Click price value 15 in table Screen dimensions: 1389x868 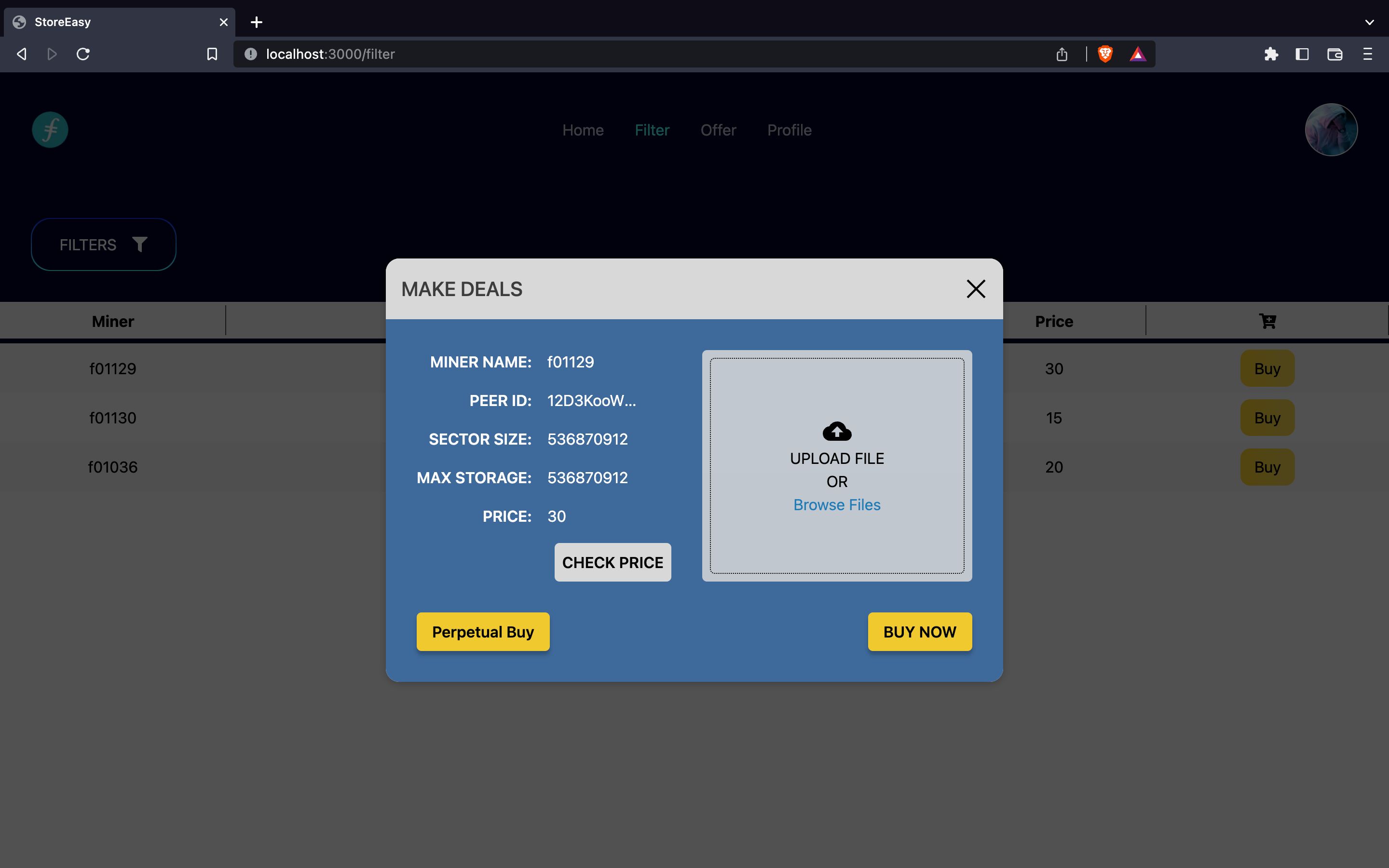click(1054, 418)
